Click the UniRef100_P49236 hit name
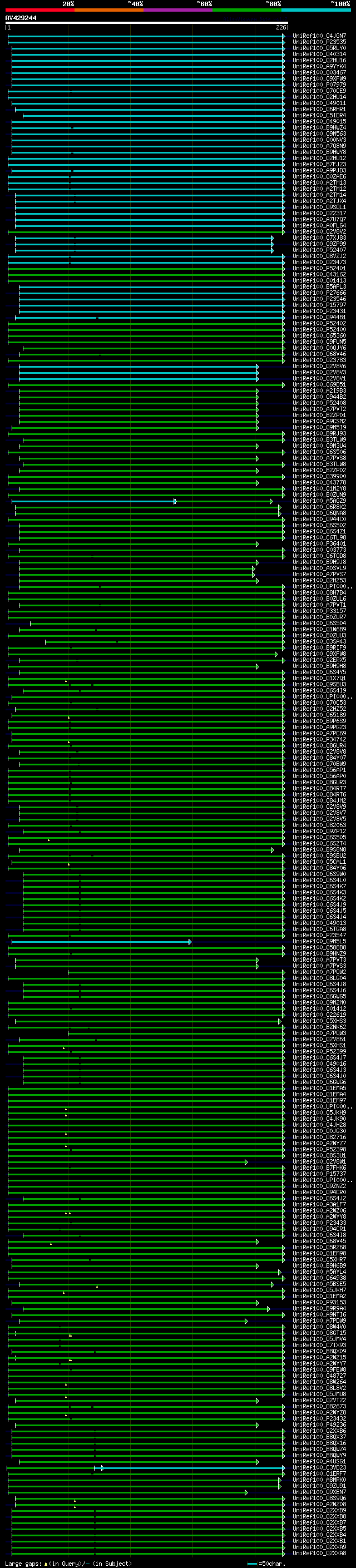 pos(319,1426)
